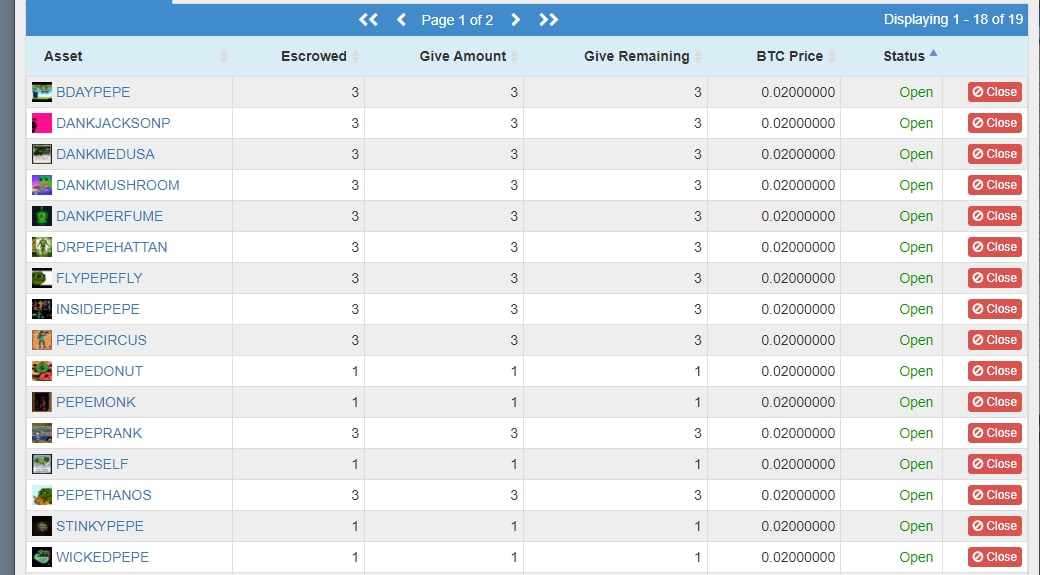
Task: Open the PEPECIRCUS asset link
Action: point(101,340)
